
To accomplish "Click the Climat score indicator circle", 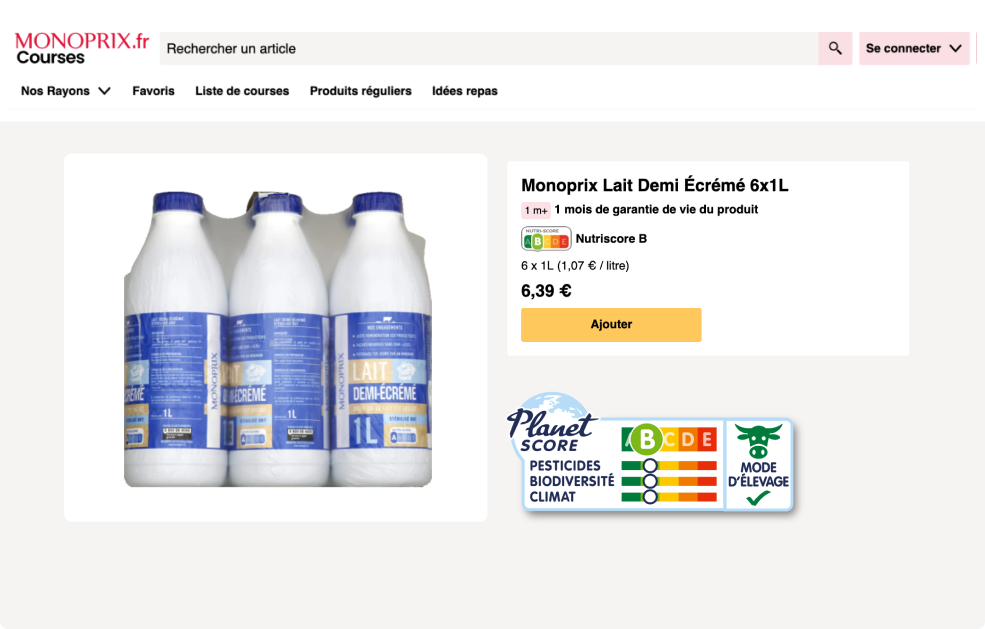I will coord(650,497).
